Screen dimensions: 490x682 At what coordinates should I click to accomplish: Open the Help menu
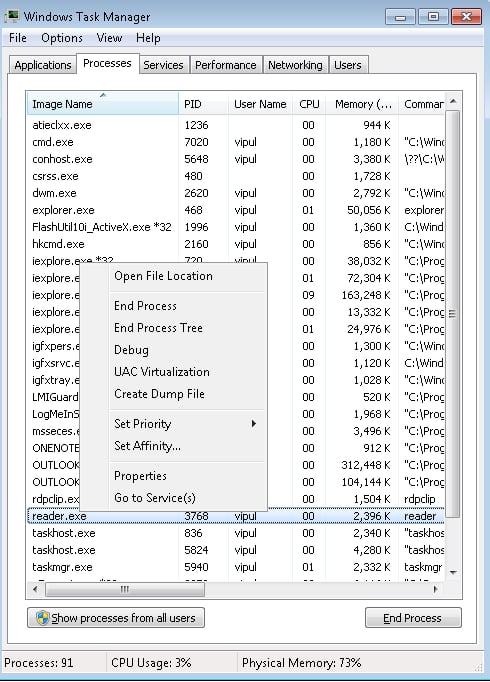[148, 38]
